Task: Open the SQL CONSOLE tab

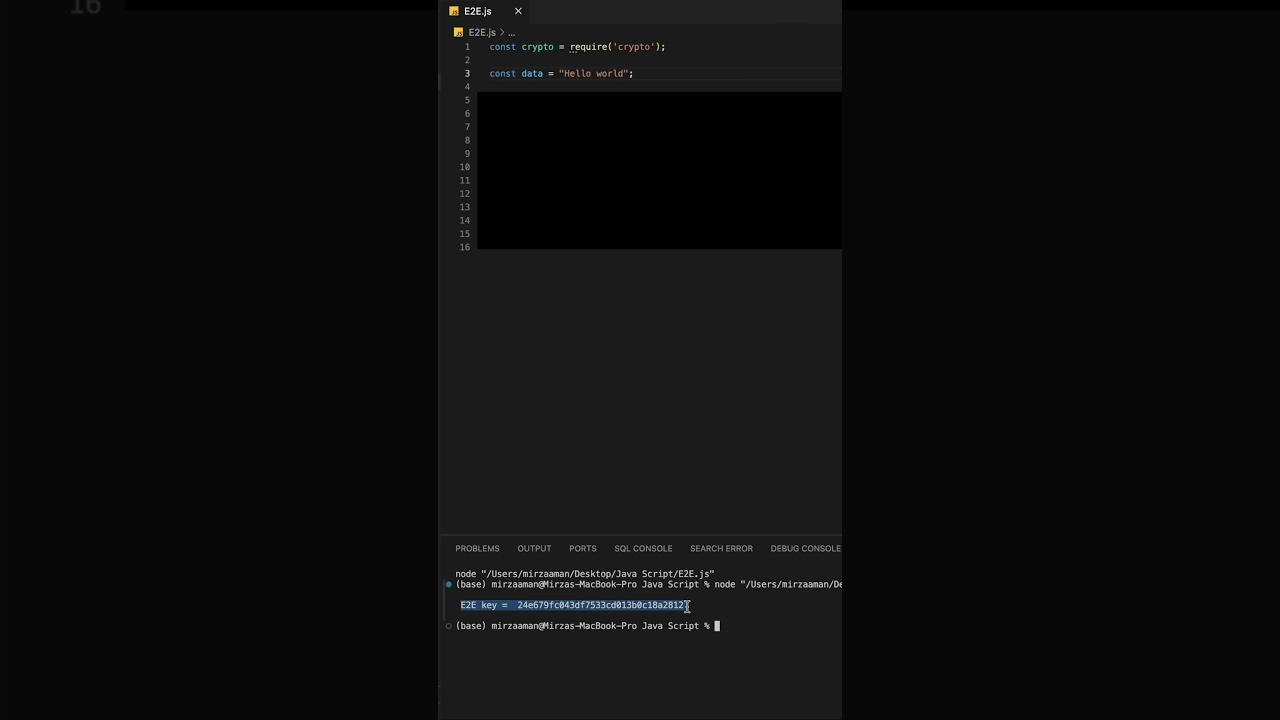Action: [x=643, y=548]
